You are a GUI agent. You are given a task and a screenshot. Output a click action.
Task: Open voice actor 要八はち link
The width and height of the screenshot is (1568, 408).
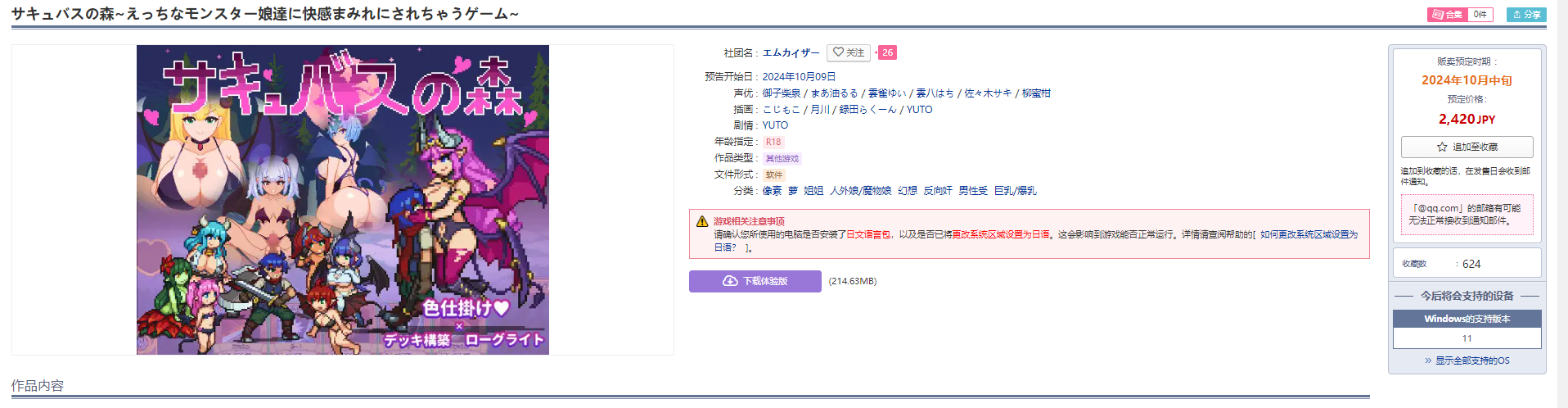(x=935, y=93)
